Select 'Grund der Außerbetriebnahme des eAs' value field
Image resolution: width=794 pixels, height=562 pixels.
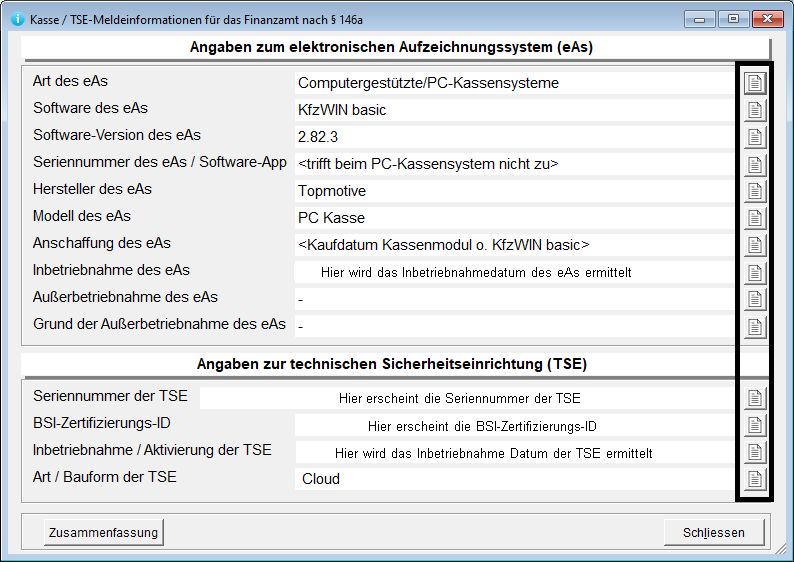[514, 326]
